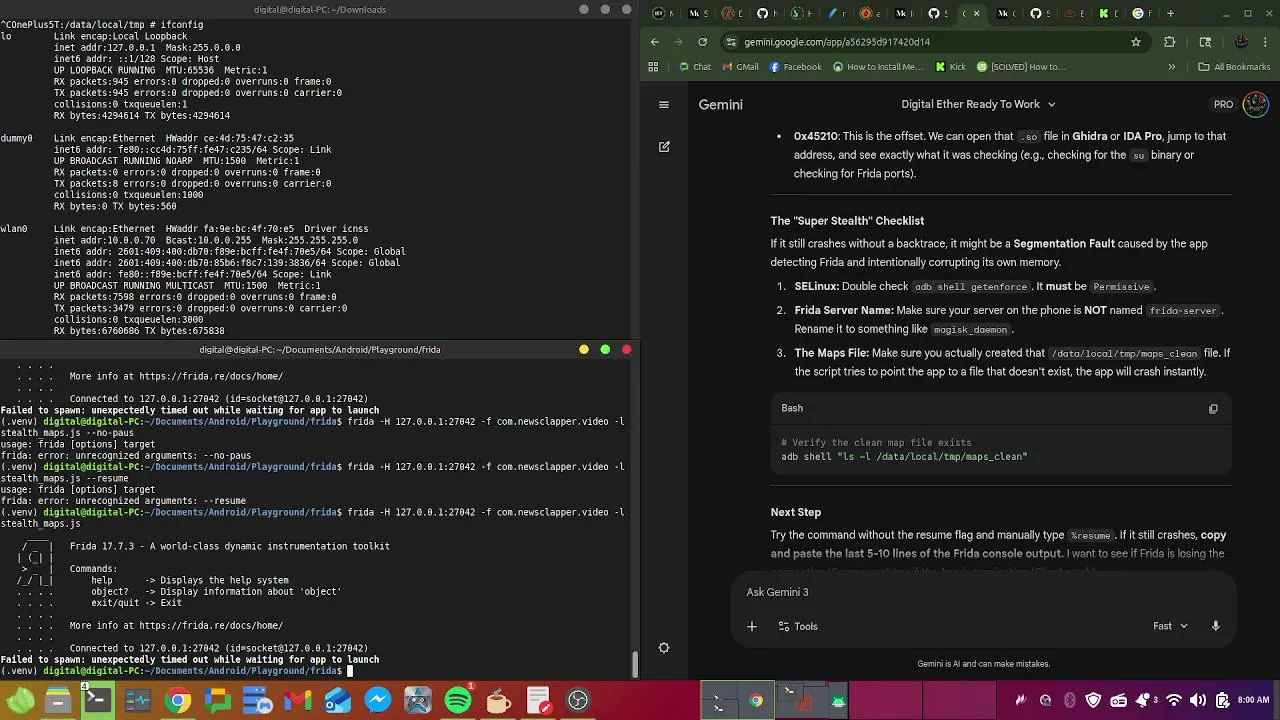1280x720 pixels.
Task: Open a new Chrome tab
Action: point(1170,14)
